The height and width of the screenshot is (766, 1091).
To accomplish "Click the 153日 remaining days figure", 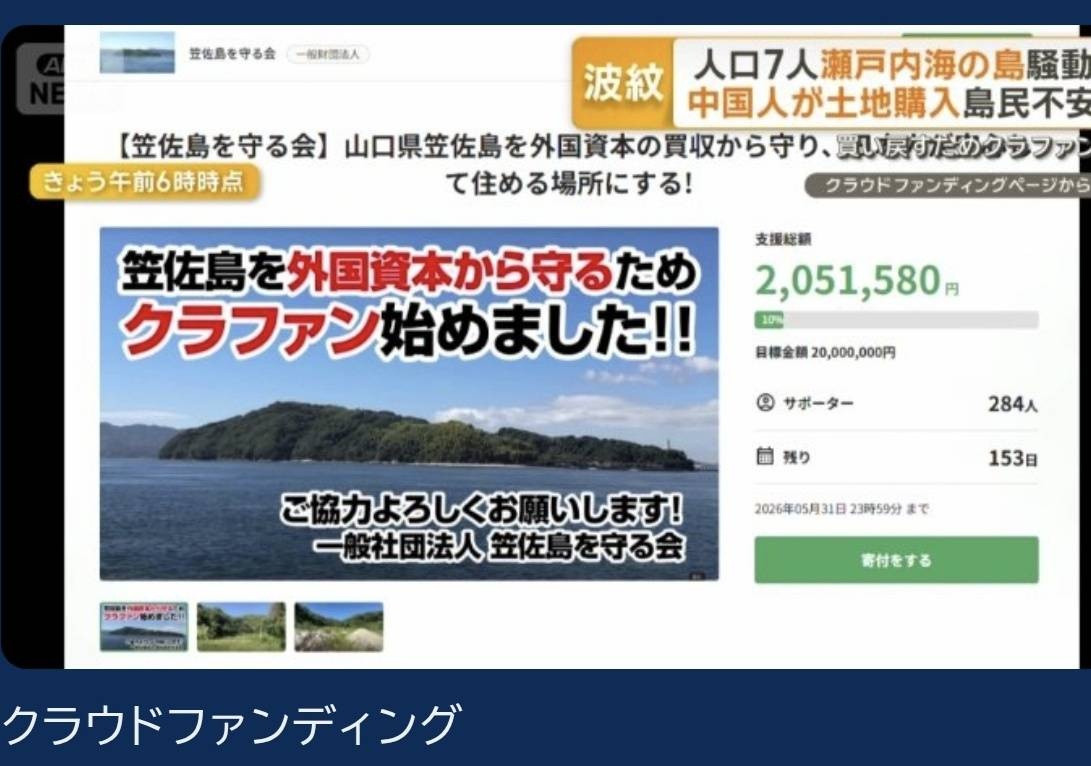I will pyautogui.click(x=1012, y=458).
